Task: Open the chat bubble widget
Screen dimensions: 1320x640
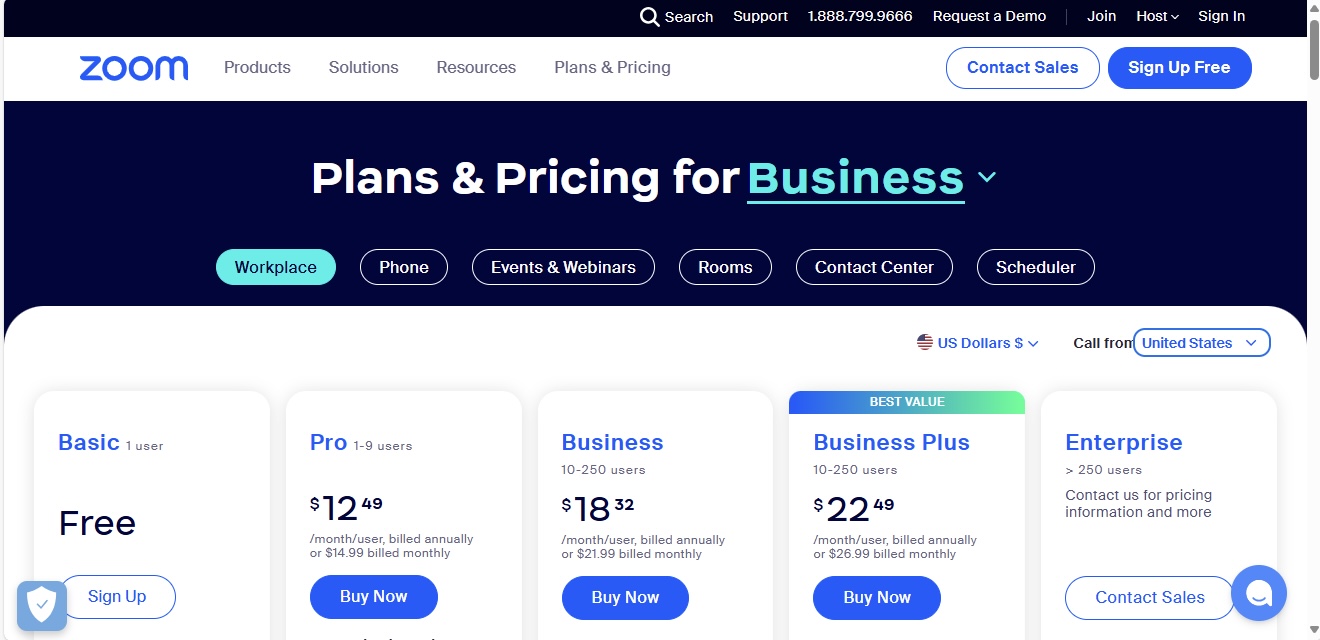Action: coord(1259,593)
